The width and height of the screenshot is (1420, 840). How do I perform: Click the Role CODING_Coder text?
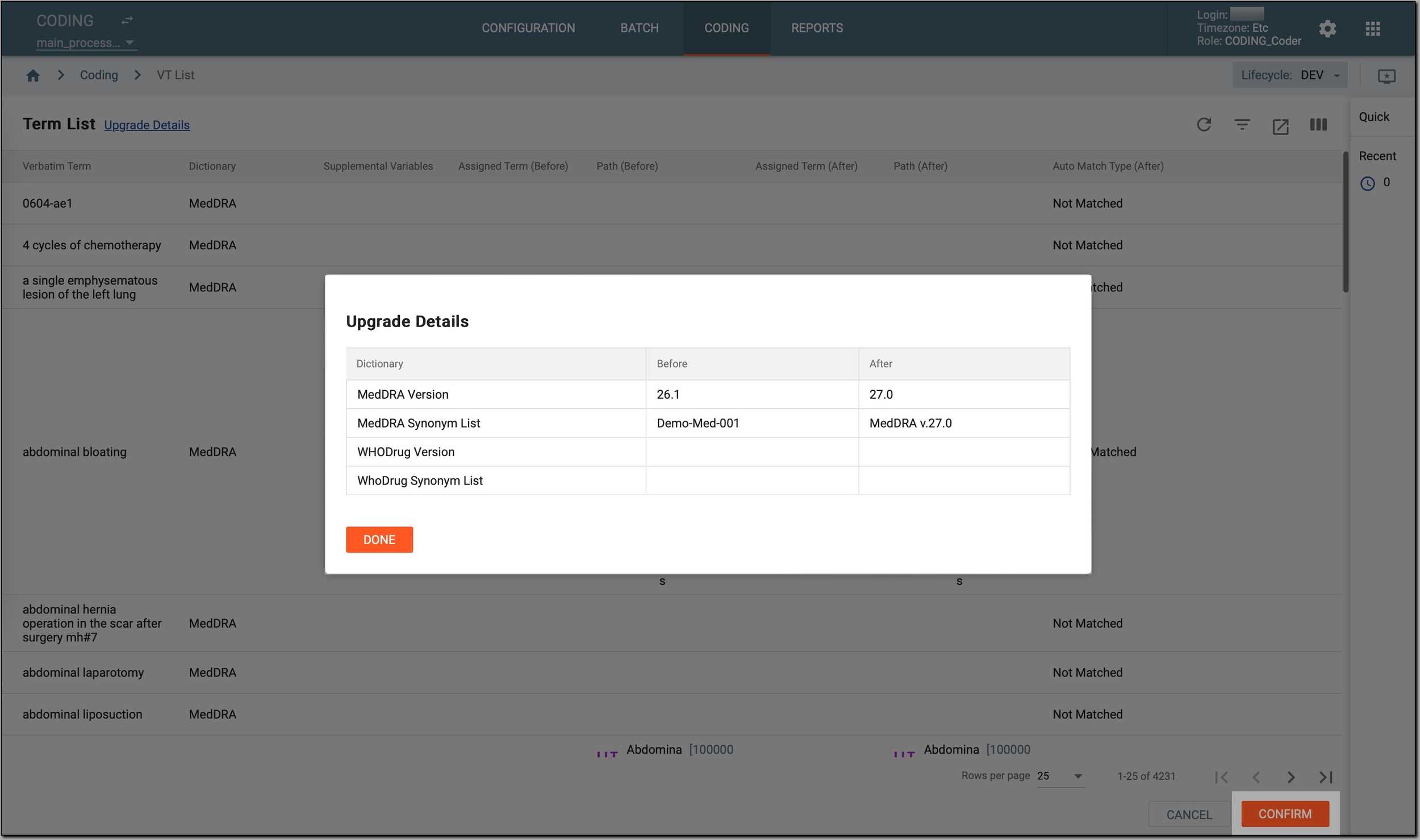[1248, 41]
